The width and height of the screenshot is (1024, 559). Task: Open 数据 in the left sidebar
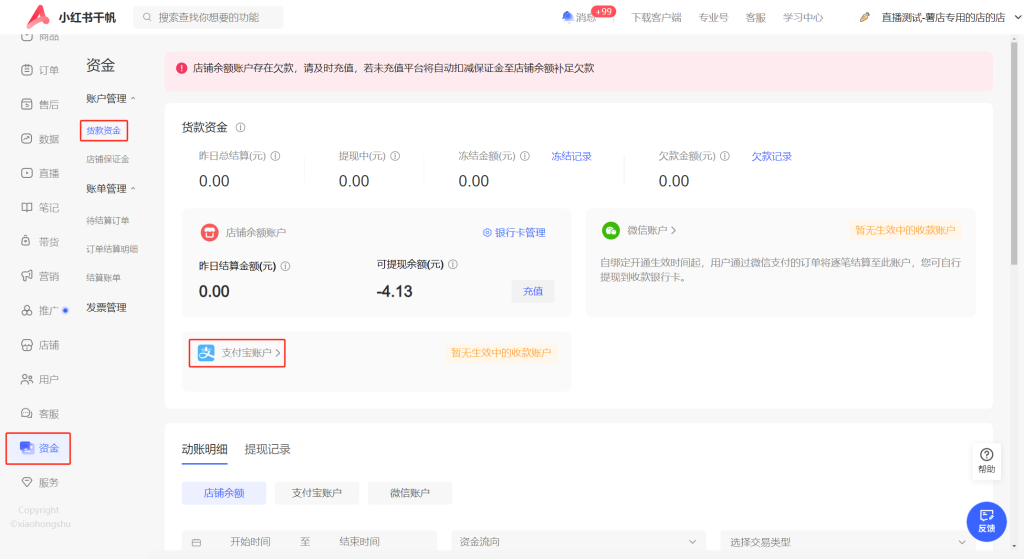click(40, 139)
